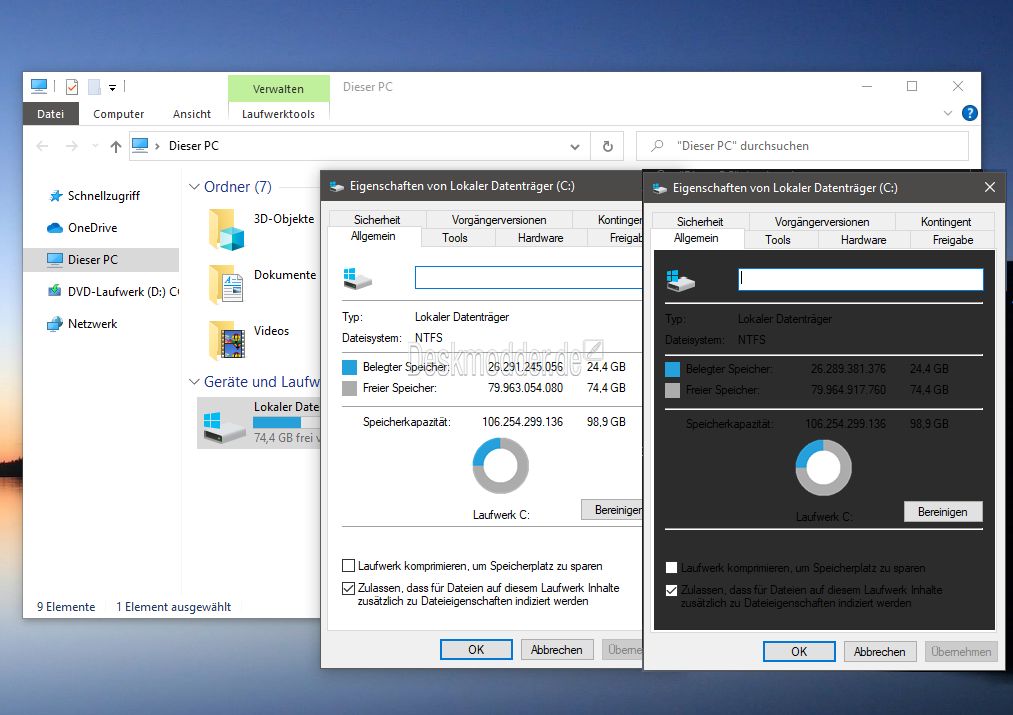1013x715 pixels.
Task: Close the dark properties dialog
Action: point(989,187)
